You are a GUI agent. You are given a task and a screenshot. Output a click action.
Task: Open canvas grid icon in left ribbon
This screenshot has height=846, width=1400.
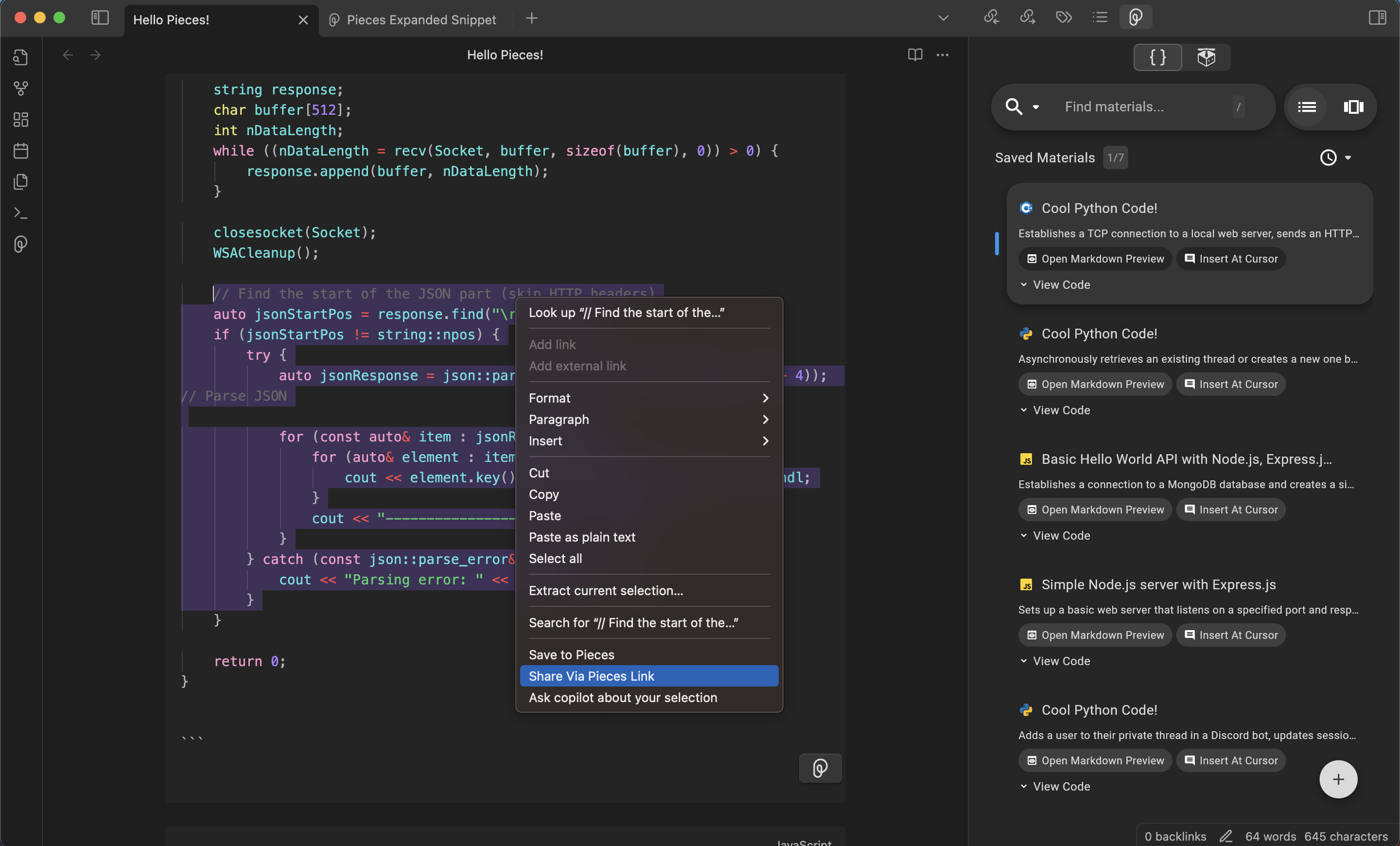pos(20,119)
